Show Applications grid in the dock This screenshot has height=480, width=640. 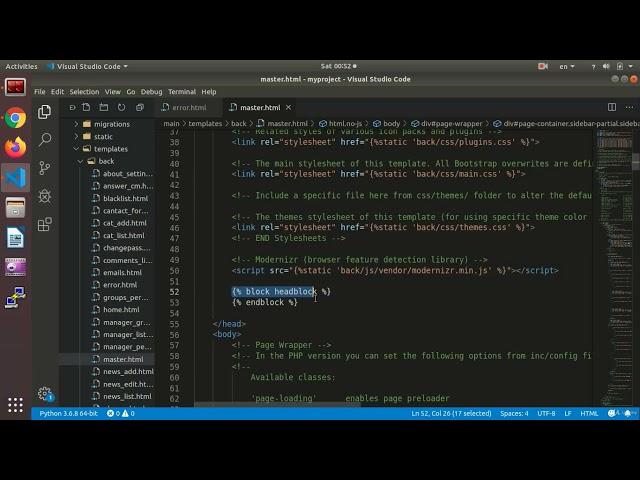pyautogui.click(x=16, y=405)
